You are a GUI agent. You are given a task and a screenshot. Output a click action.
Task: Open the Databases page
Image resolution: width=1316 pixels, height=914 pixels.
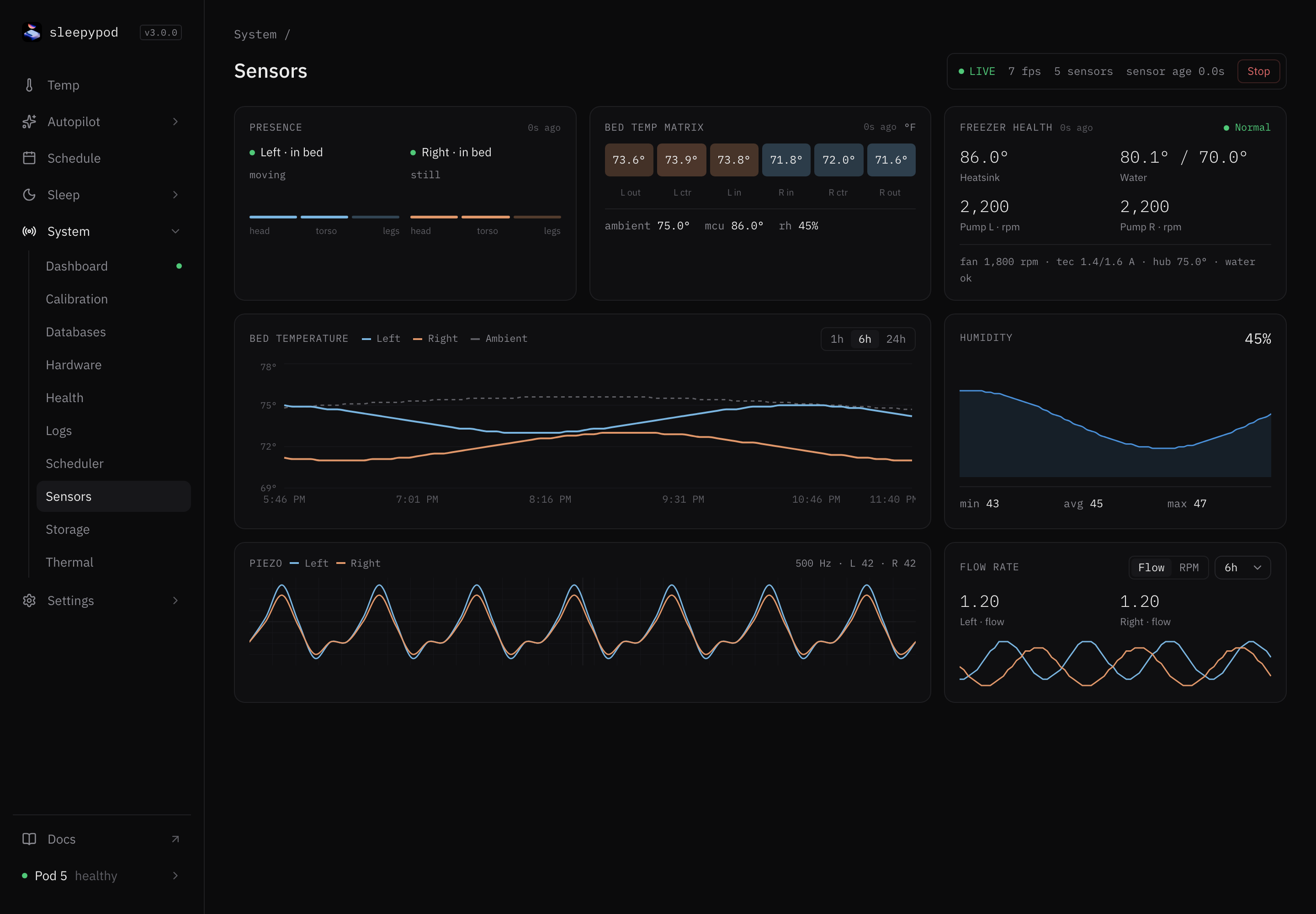[x=113, y=332]
